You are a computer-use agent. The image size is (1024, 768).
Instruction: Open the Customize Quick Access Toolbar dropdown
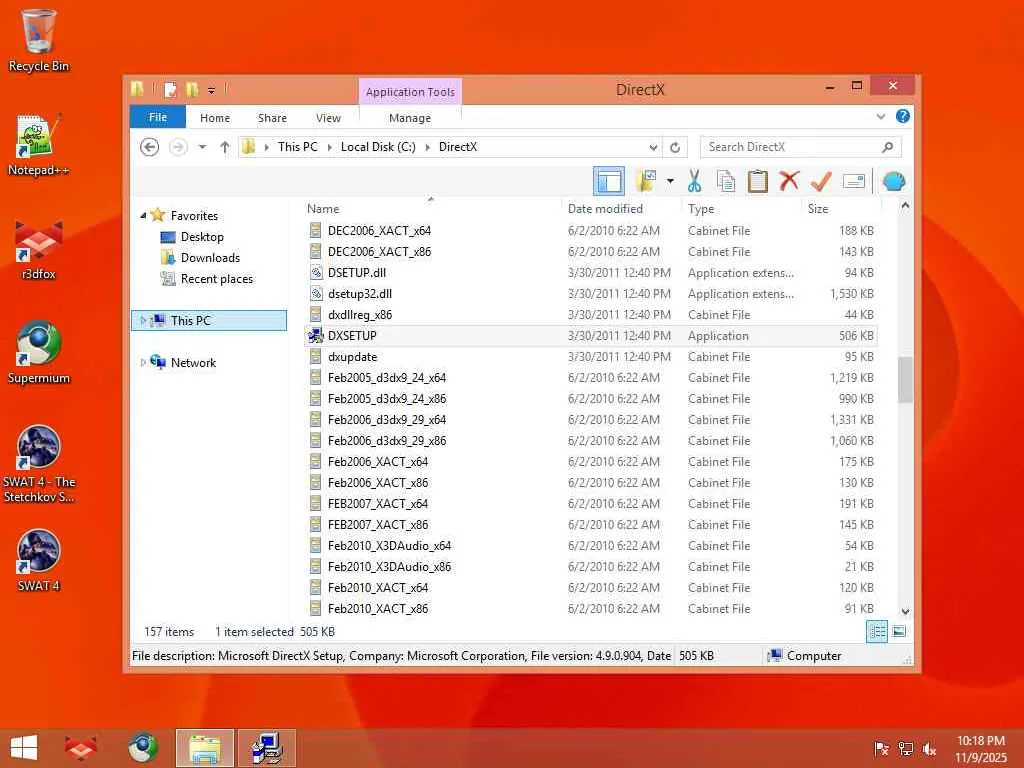pos(212,90)
